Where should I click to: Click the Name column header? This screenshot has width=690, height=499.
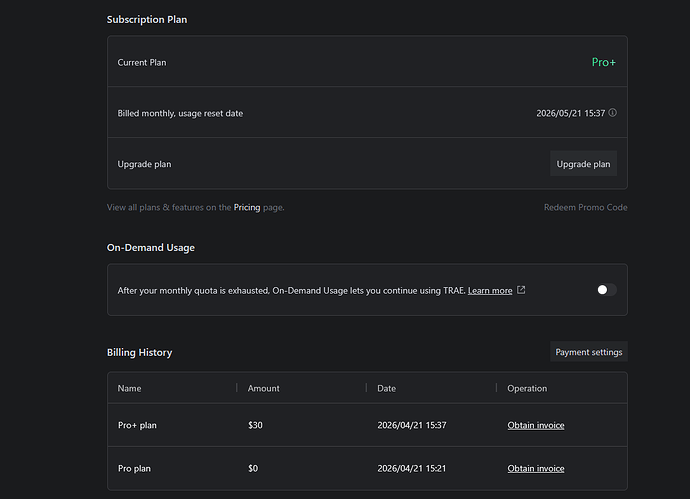click(129, 388)
